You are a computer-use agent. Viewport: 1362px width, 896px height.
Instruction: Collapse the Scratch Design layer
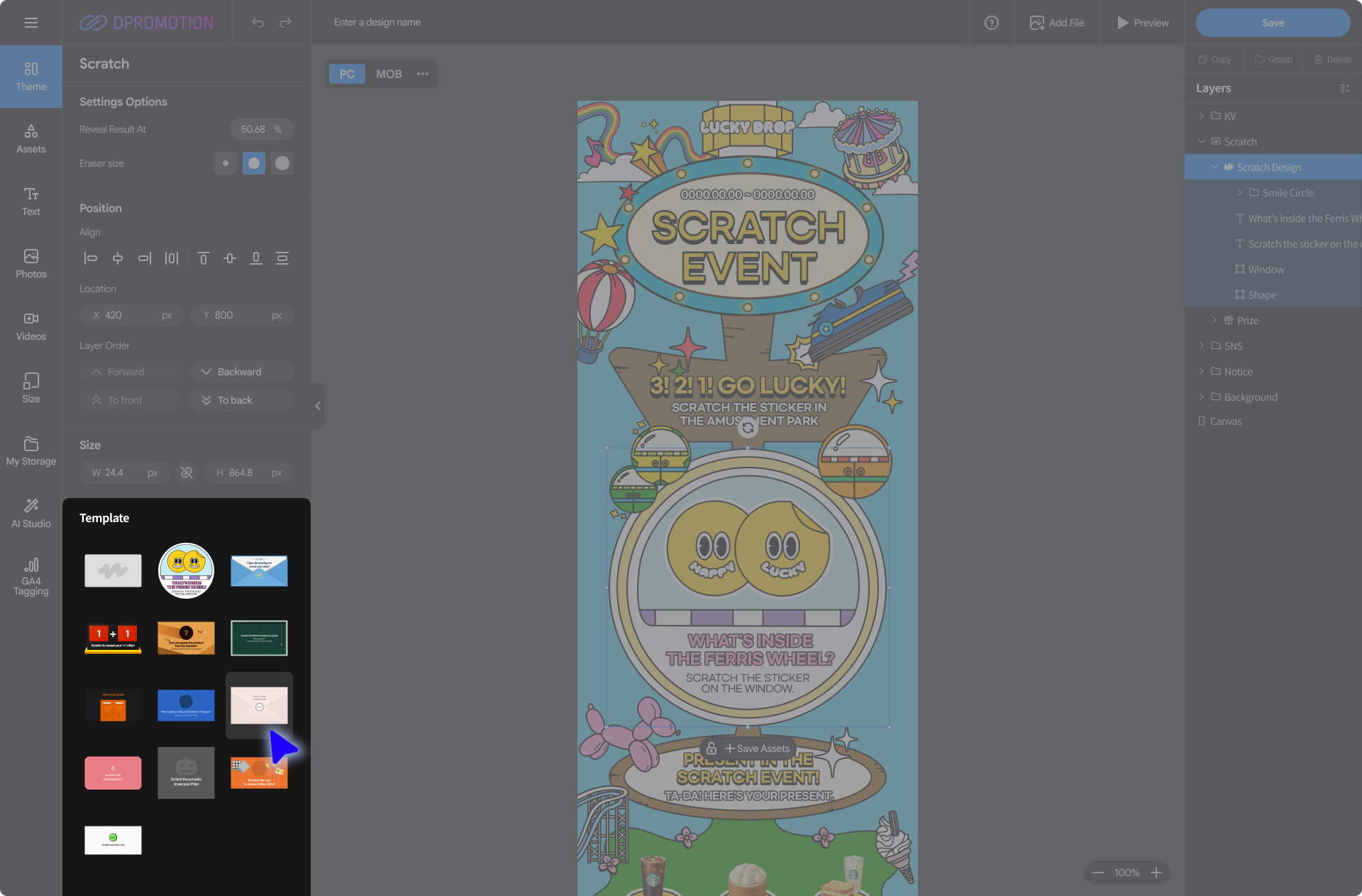coord(1214,167)
